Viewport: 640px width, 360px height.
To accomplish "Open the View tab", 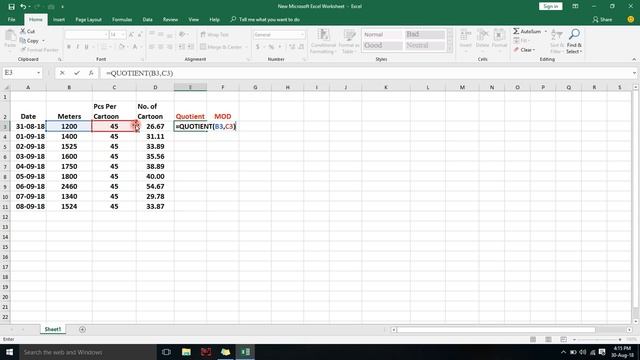I will (x=193, y=19).
